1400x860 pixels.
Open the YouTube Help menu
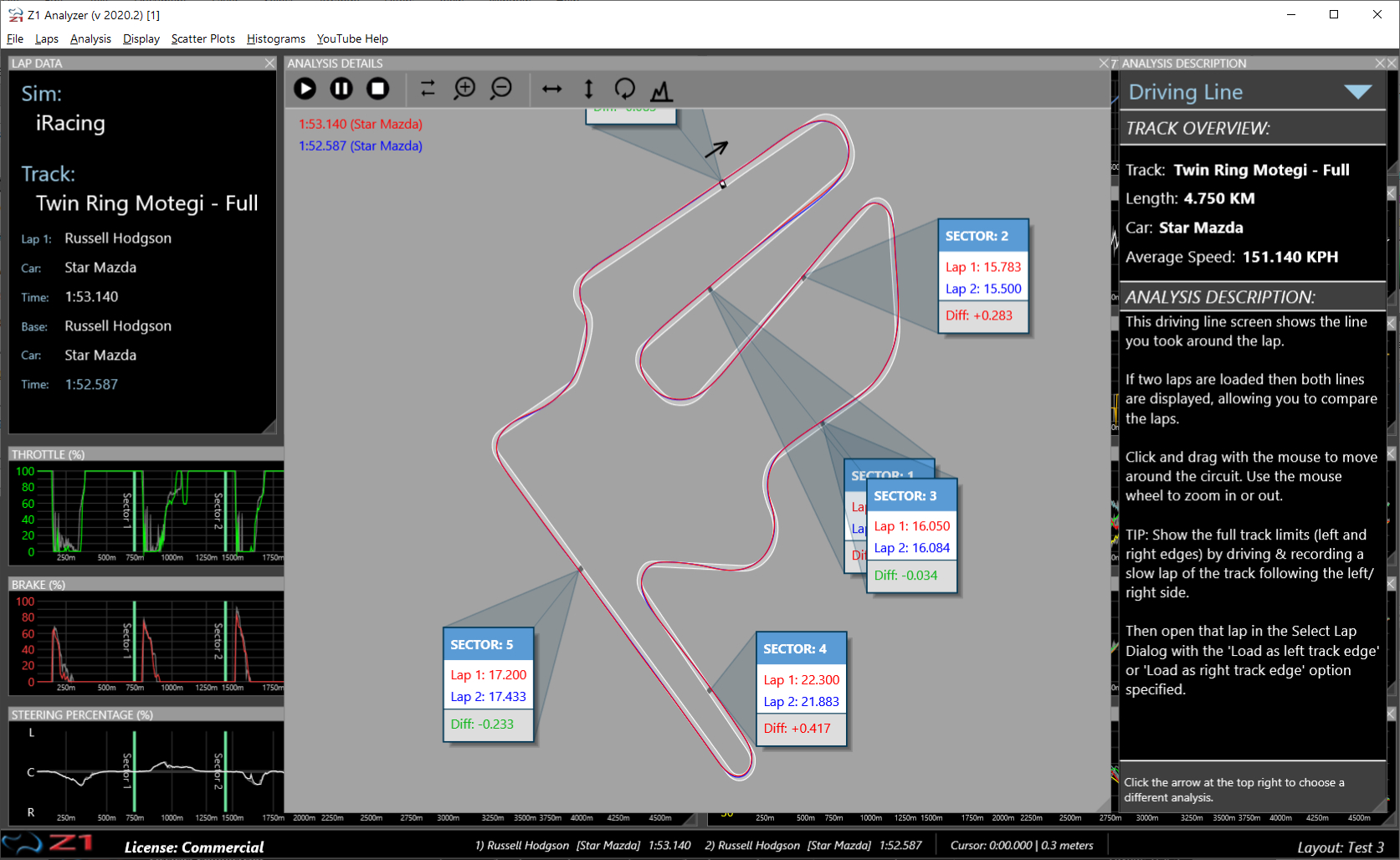tap(352, 38)
